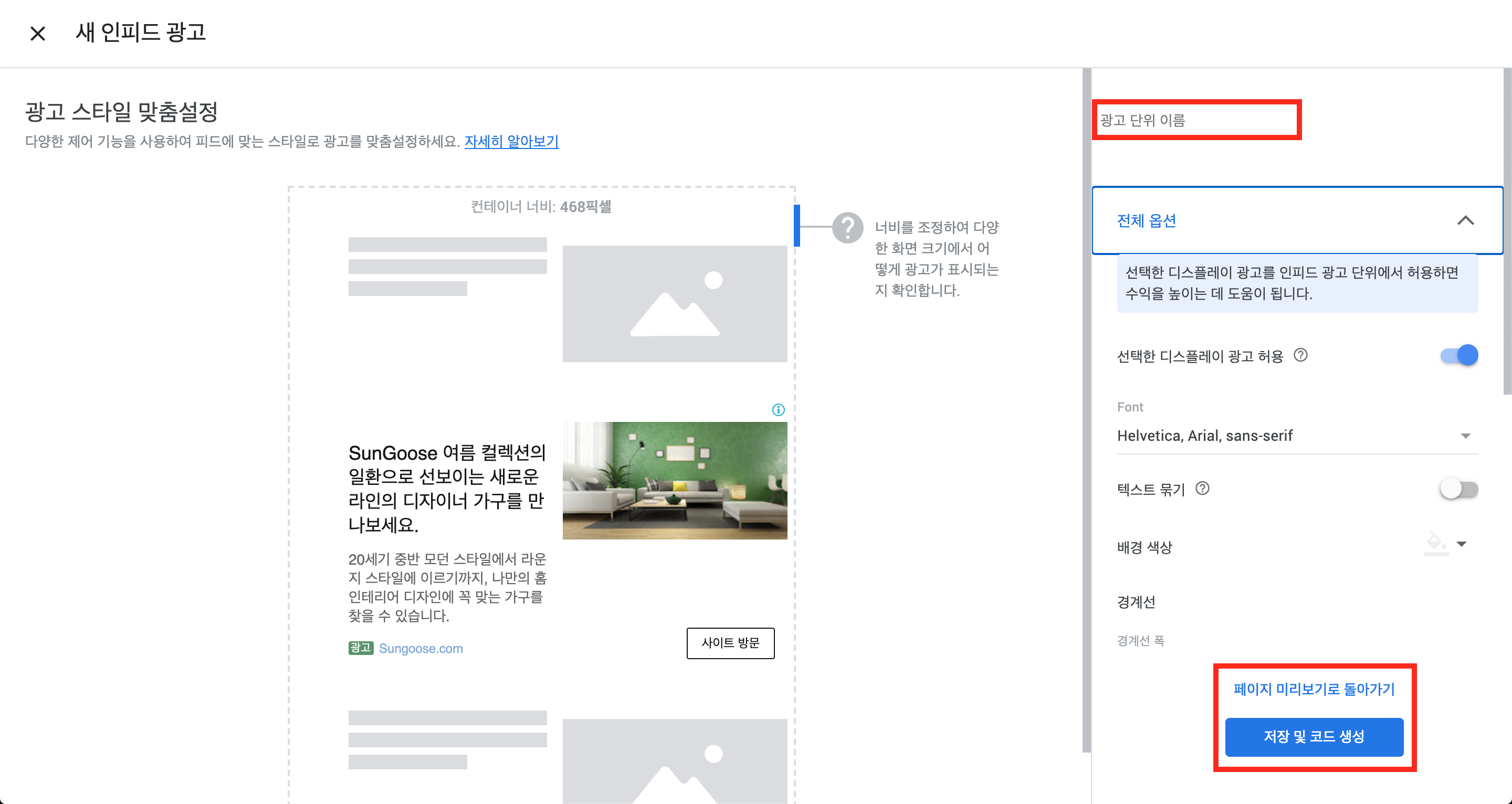Open the 배경 색상 color picker
Image resolution: width=1512 pixels, height=804 pixels.
pos(1446,545)
